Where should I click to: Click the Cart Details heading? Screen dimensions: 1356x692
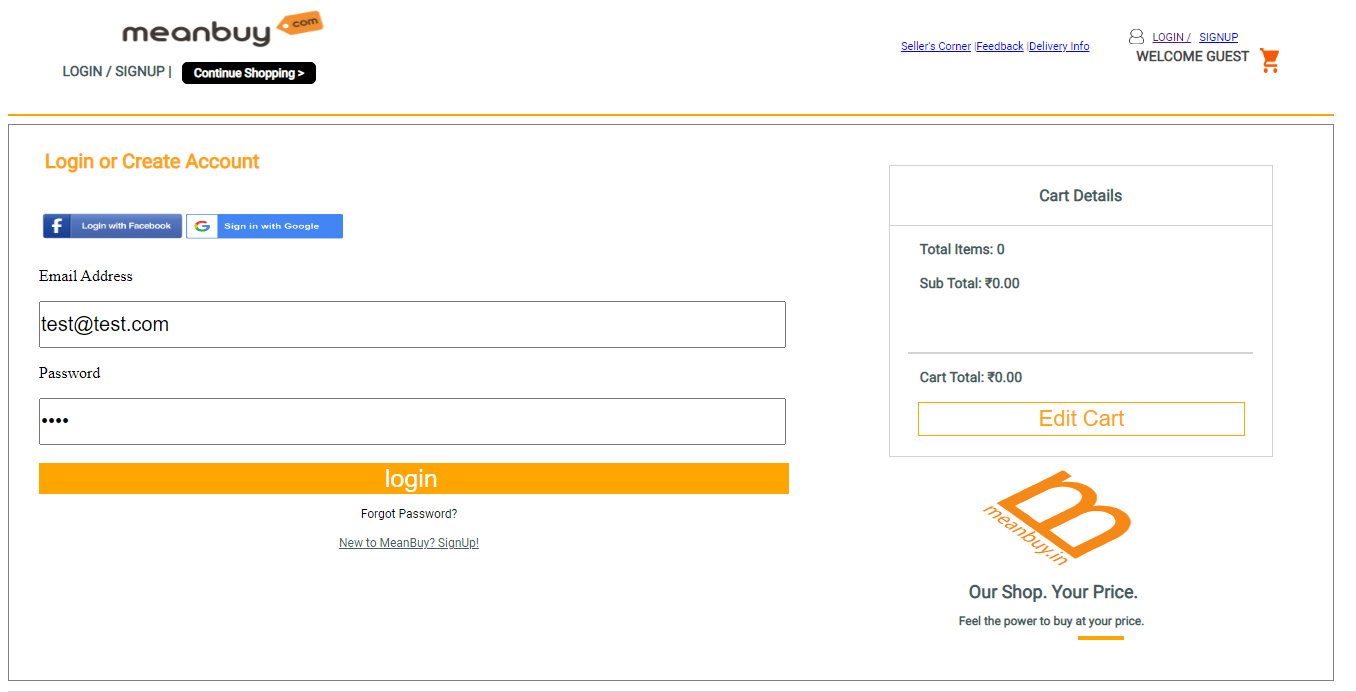1080,196
